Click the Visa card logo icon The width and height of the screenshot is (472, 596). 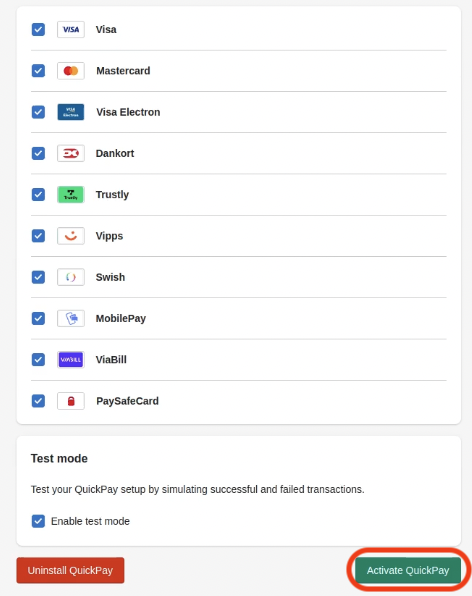click(71, 29)
